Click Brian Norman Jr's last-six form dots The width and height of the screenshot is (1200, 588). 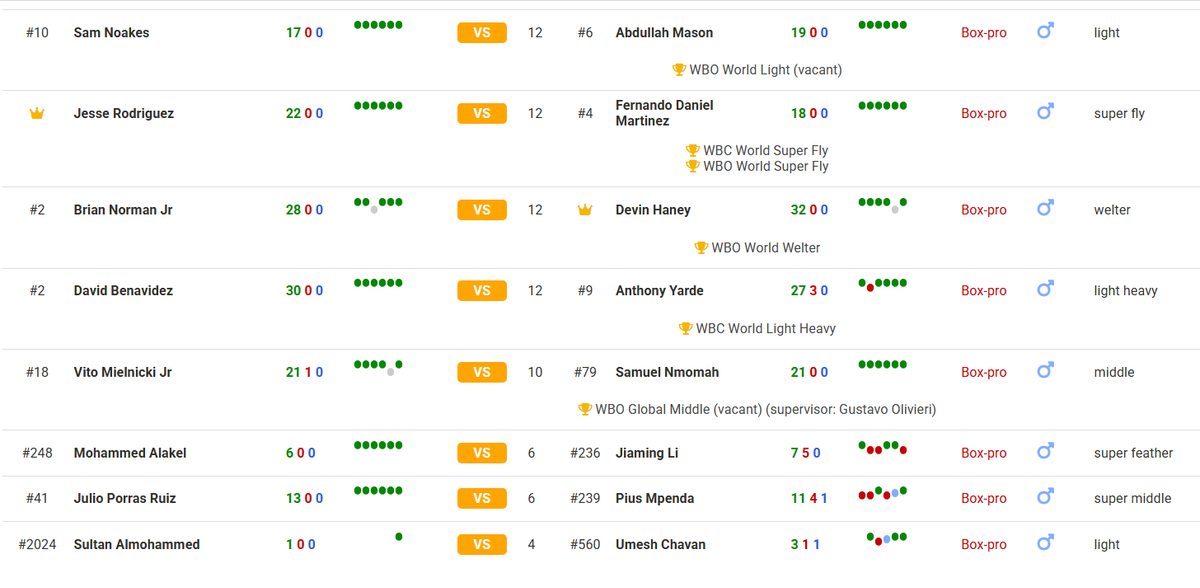pyautogui.click(x=378, y=204)
